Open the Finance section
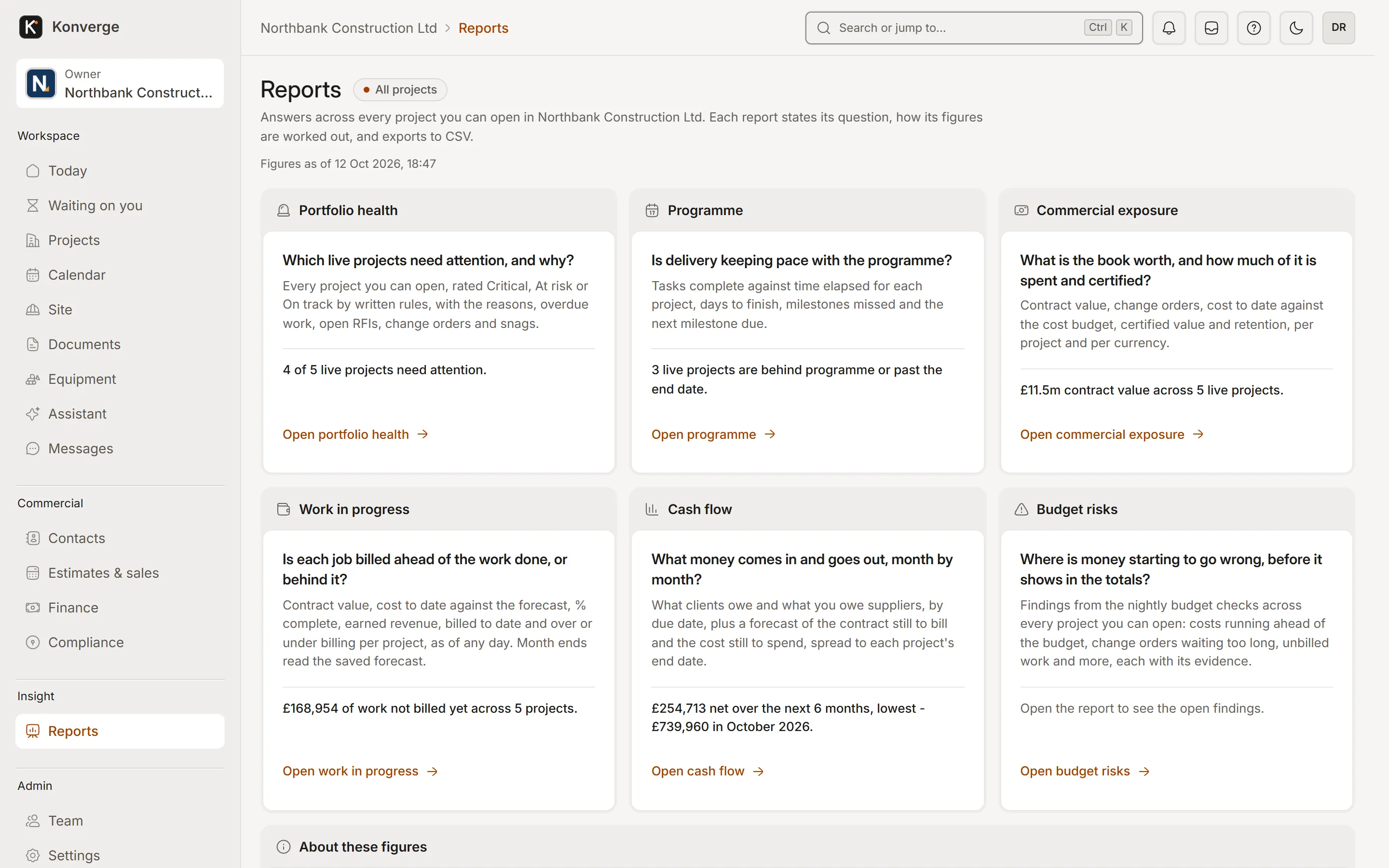This screenshot has height=868, width=1389. 120,608
